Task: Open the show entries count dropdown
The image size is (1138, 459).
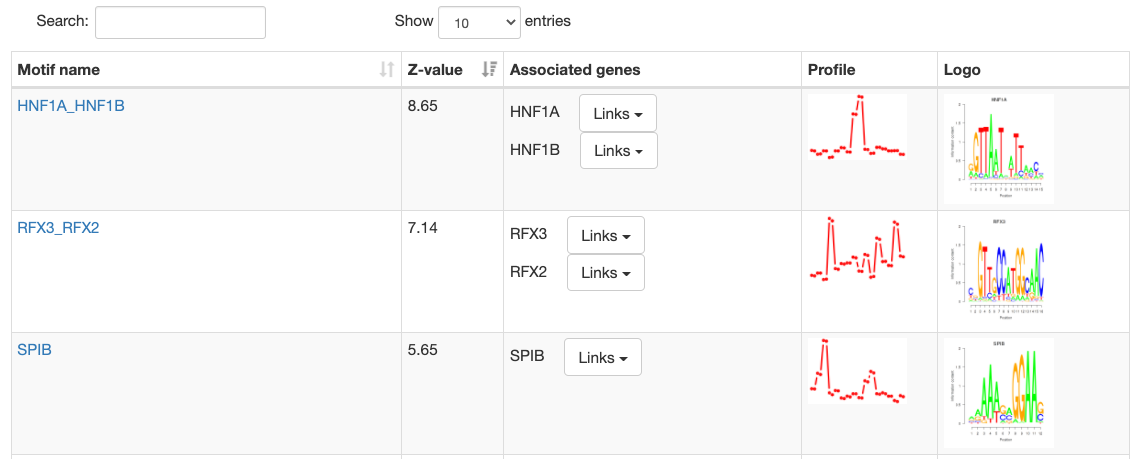Action: (x=479, y=22)
